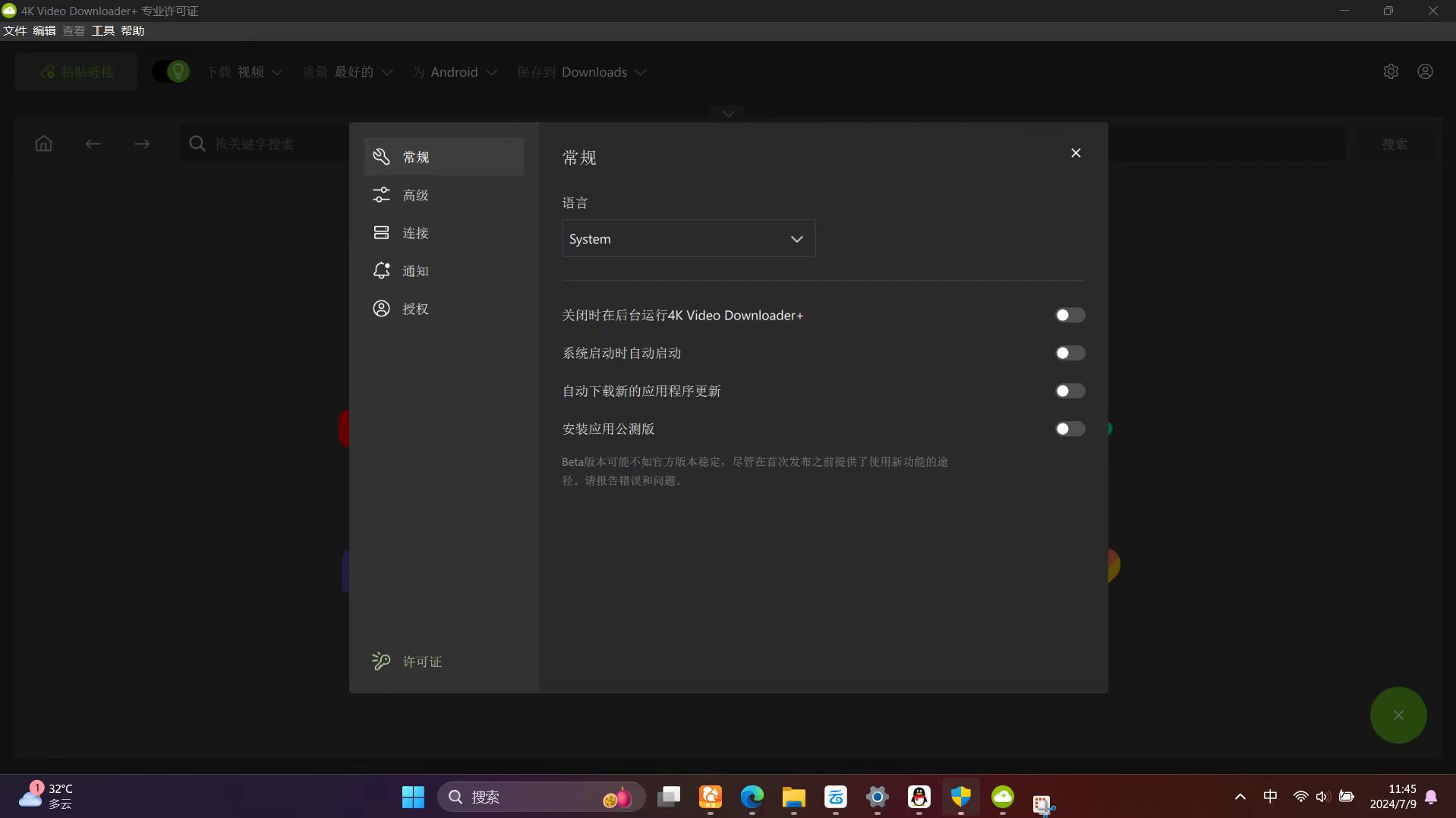Image resolution: width=1456 pixels, height=818 pixels.
Task: Click the forward arrow navigation icon
Action: click(x=142, y=143)
